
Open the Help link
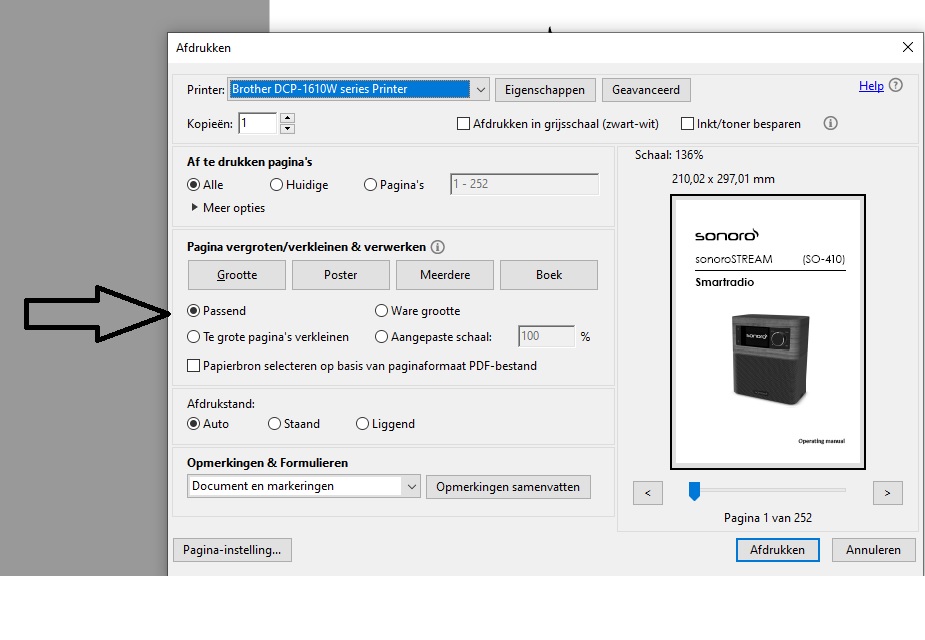(870, 86)
